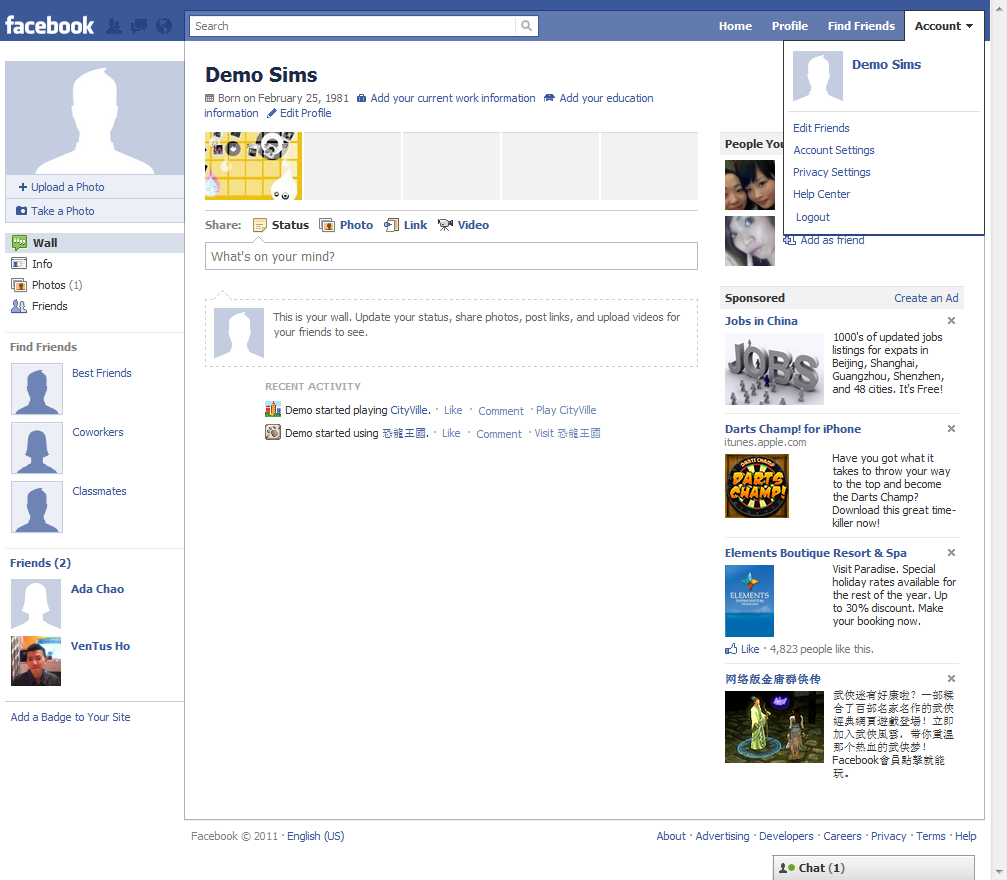Click the Facebook logo

(49, 26)
